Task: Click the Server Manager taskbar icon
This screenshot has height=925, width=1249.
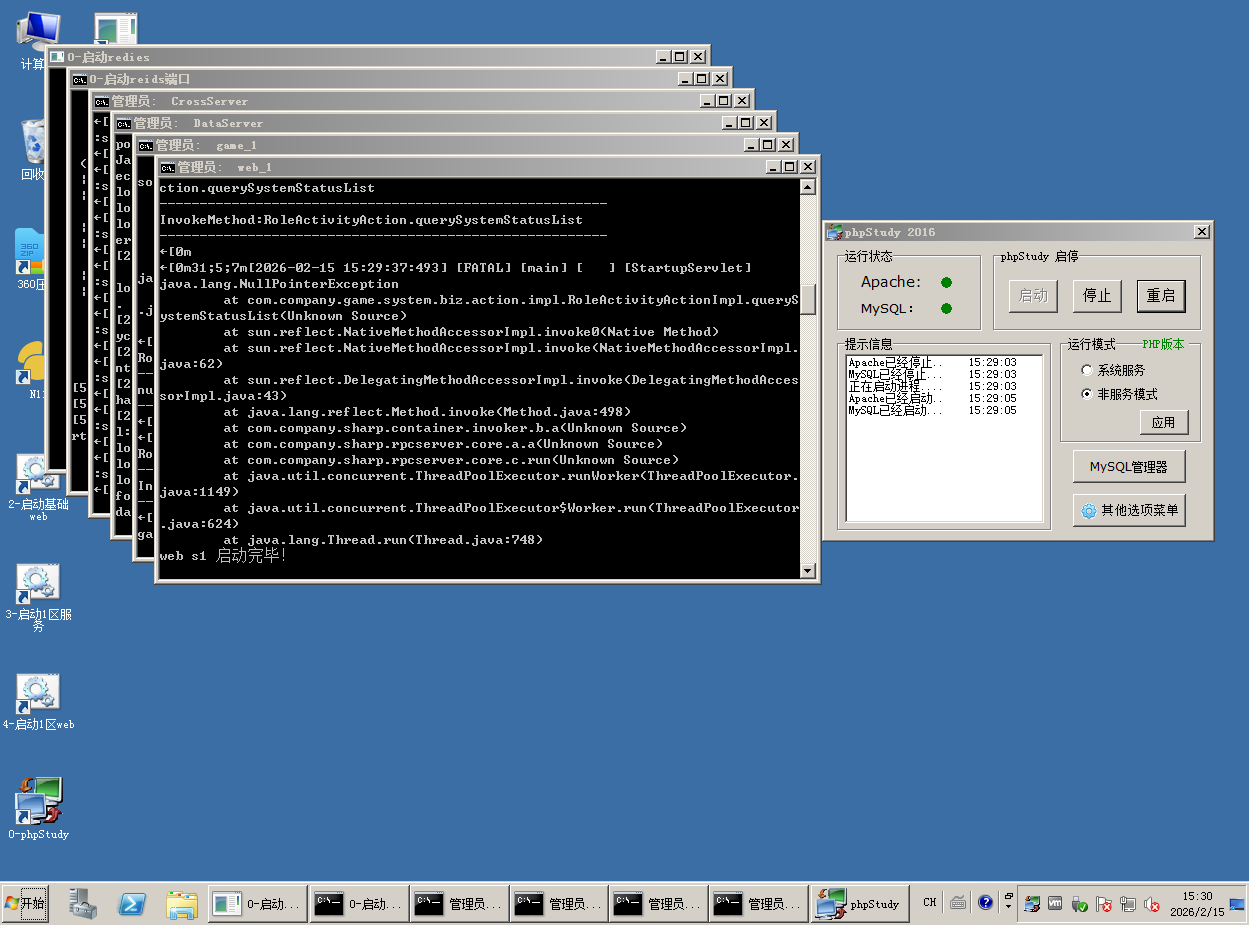Action: tap(83, 904)
